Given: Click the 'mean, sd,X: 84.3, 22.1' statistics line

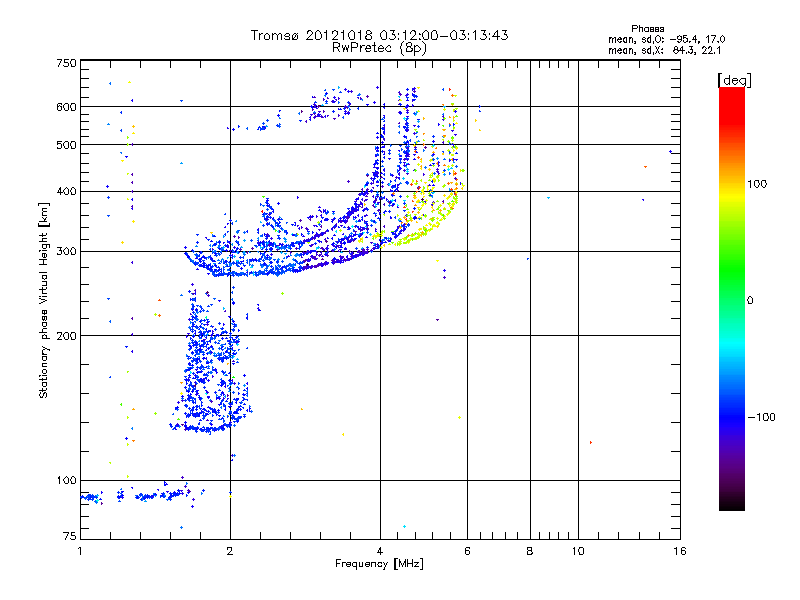Looking at the screenshot, I should pos(664,50).
